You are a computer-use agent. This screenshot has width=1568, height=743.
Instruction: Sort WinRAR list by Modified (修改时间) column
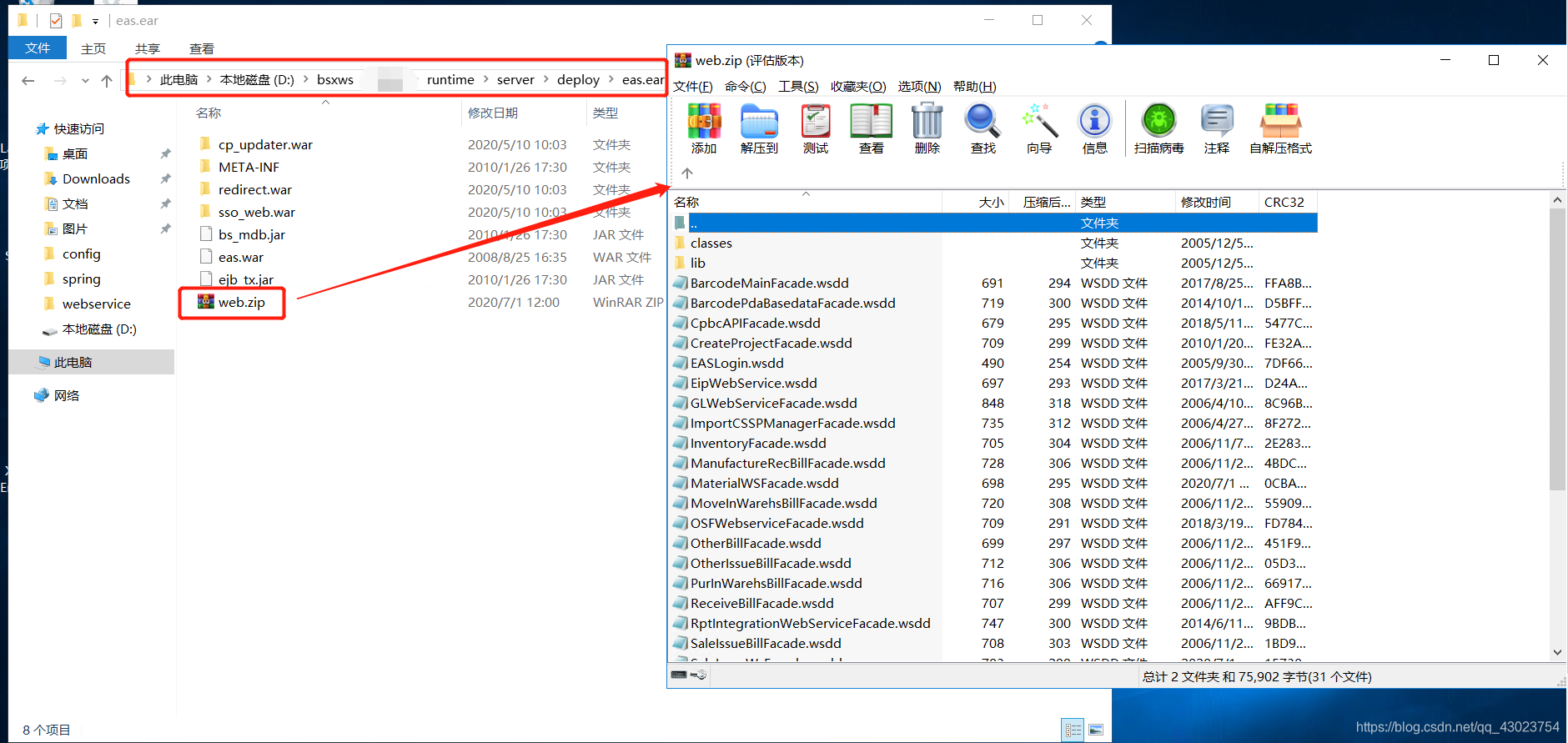[1206, 202]
